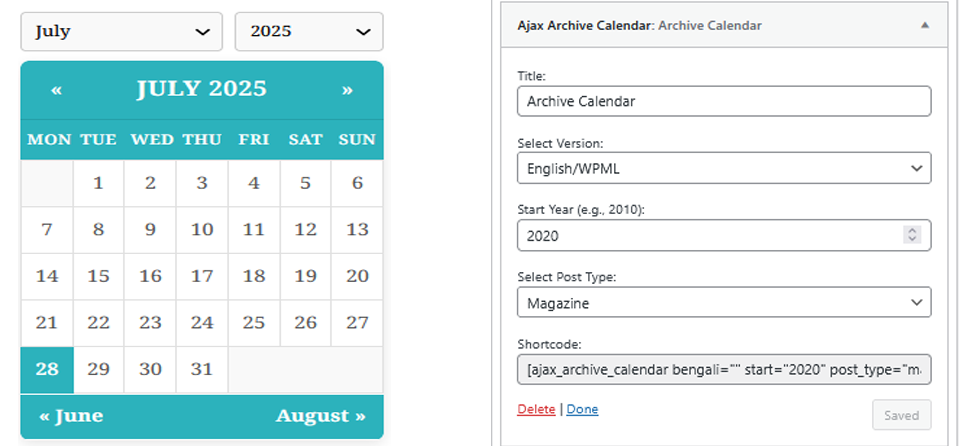Navigate to « June link
Image resolution: width=969 pixels, height=446 pixels.
click(x=71, y=416)
